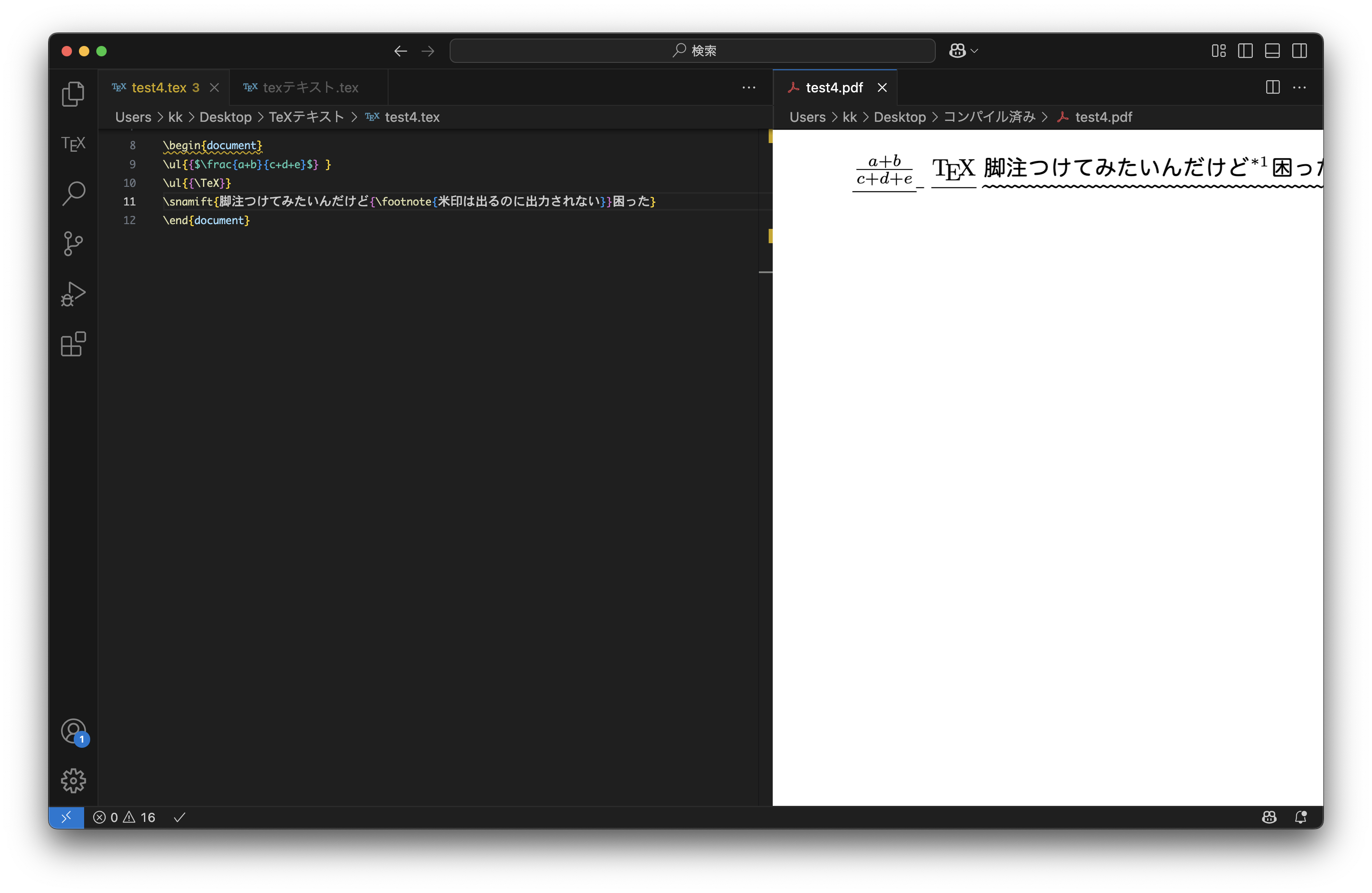Go forward with the right arrow
Image resolution: width=1372 pixels, height=893 pixels.
point(428,51)
